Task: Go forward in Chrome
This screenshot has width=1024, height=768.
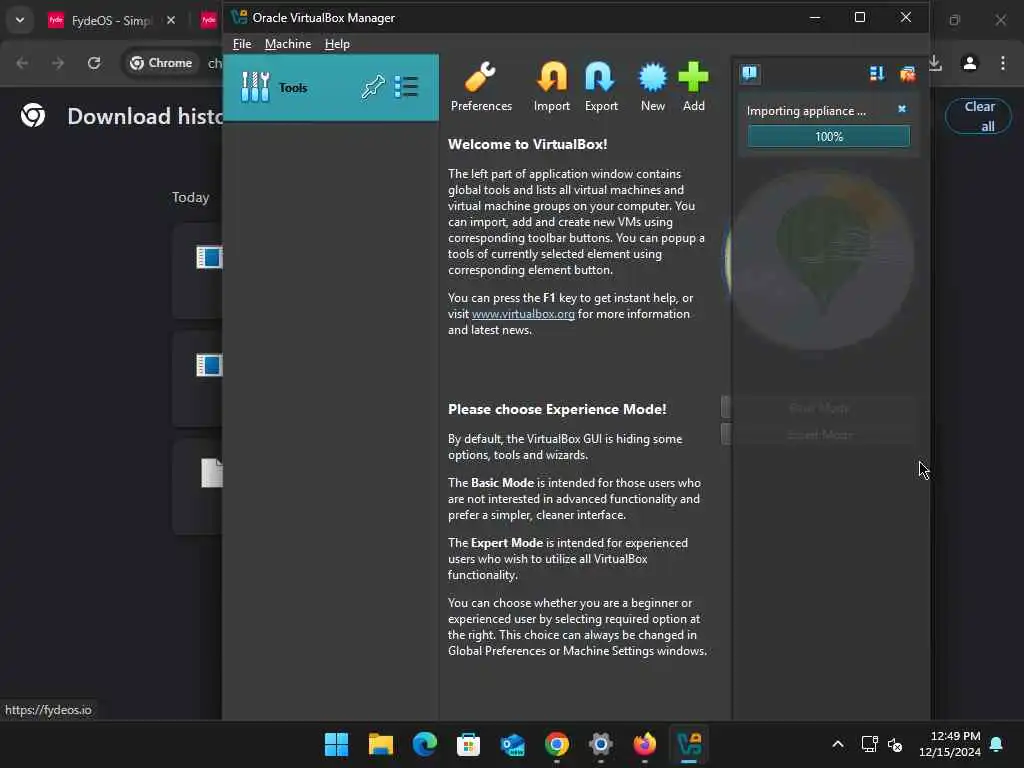Action: pyautogui.click(x=58, y=63)
